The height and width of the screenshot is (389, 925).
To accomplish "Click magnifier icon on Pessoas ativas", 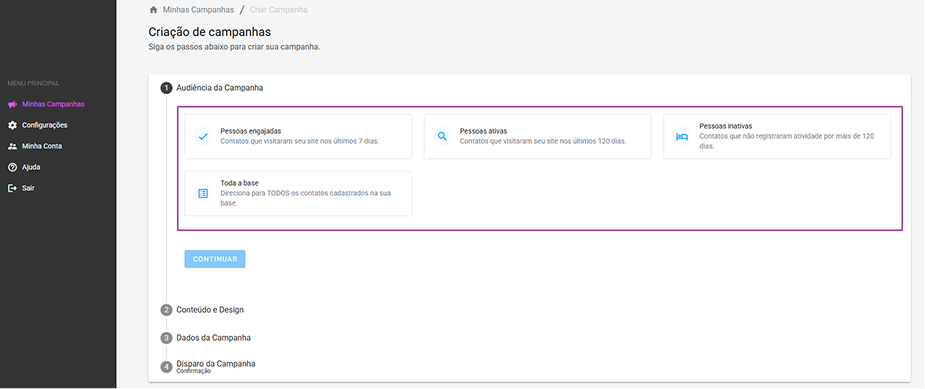I will (x=442, y=136).
